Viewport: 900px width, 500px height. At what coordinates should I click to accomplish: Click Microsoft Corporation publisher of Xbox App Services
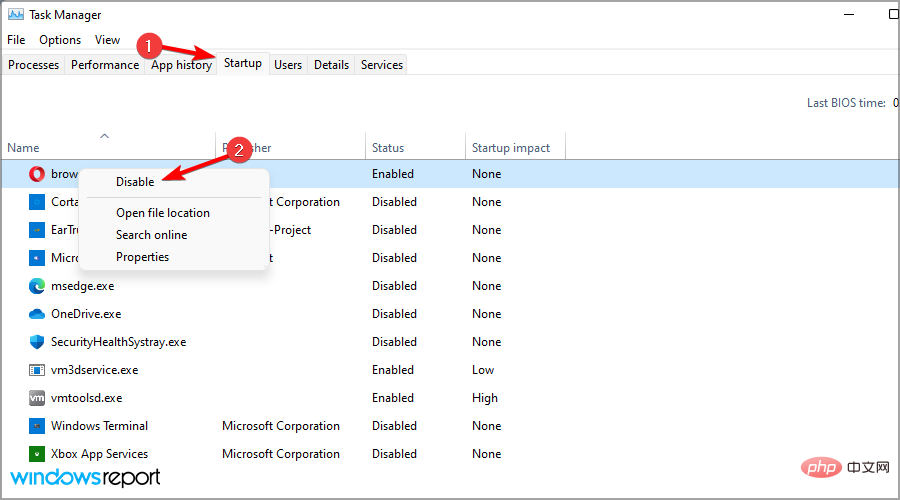[x=281, y=454]
